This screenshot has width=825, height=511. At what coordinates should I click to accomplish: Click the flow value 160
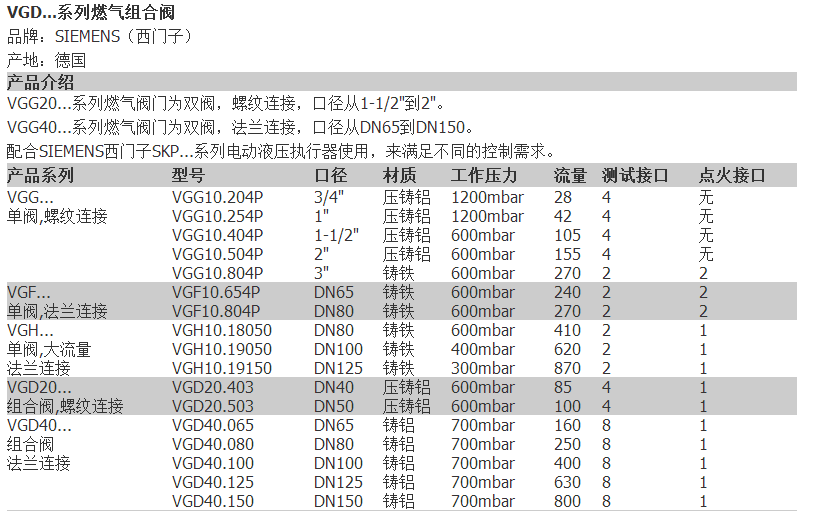point(567,425)
